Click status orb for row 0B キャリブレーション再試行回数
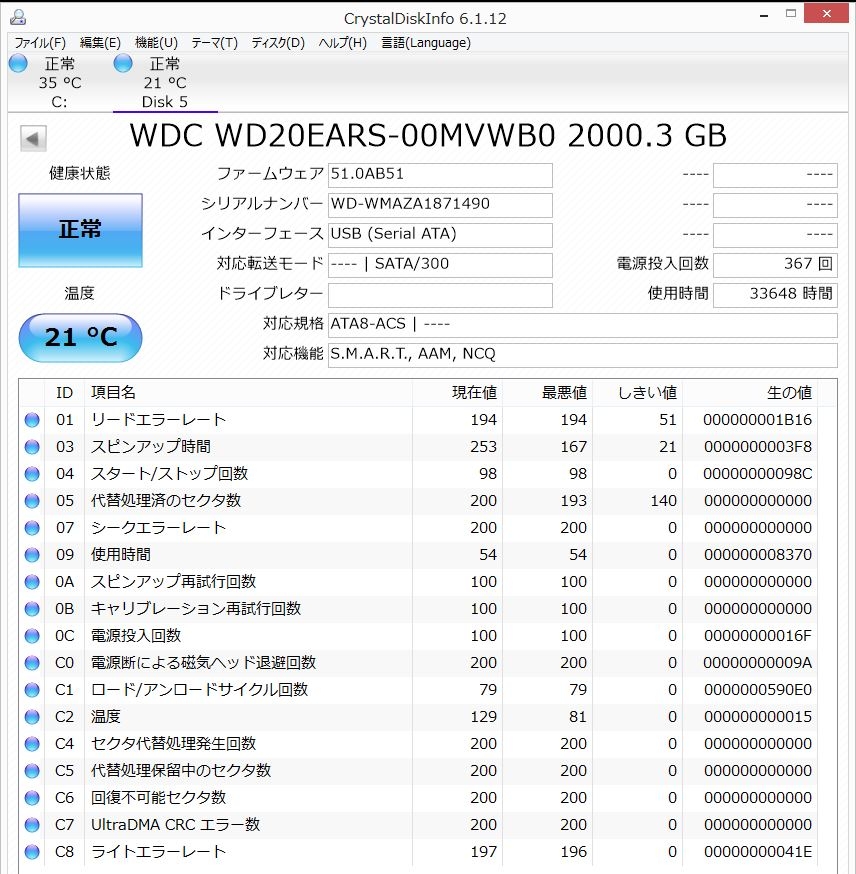Image resolution: width=856 pixels, height=874 pixels. [32, 609]
